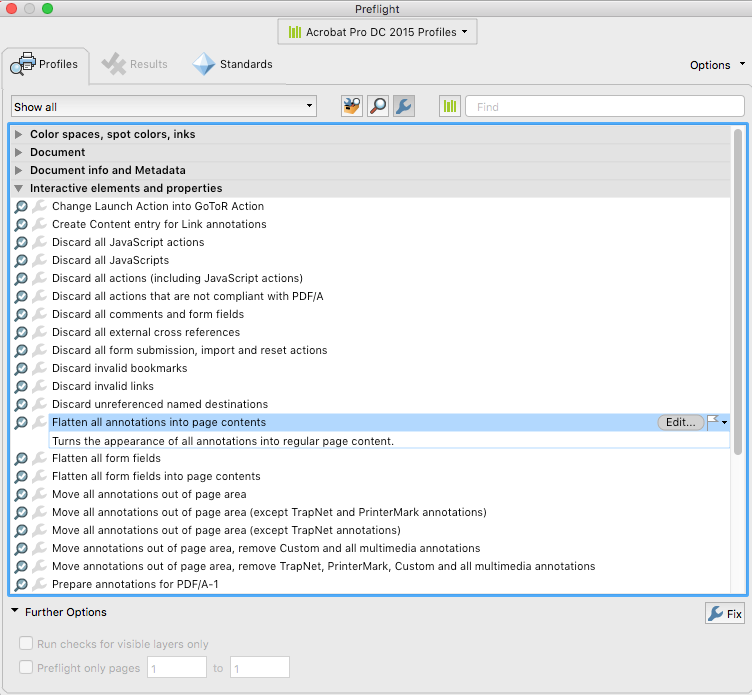Viewport: 752px width, 695px height.
Task: Click the Edit... button on selected fixup
Action: pyautogui.click(x=680, y=422)
